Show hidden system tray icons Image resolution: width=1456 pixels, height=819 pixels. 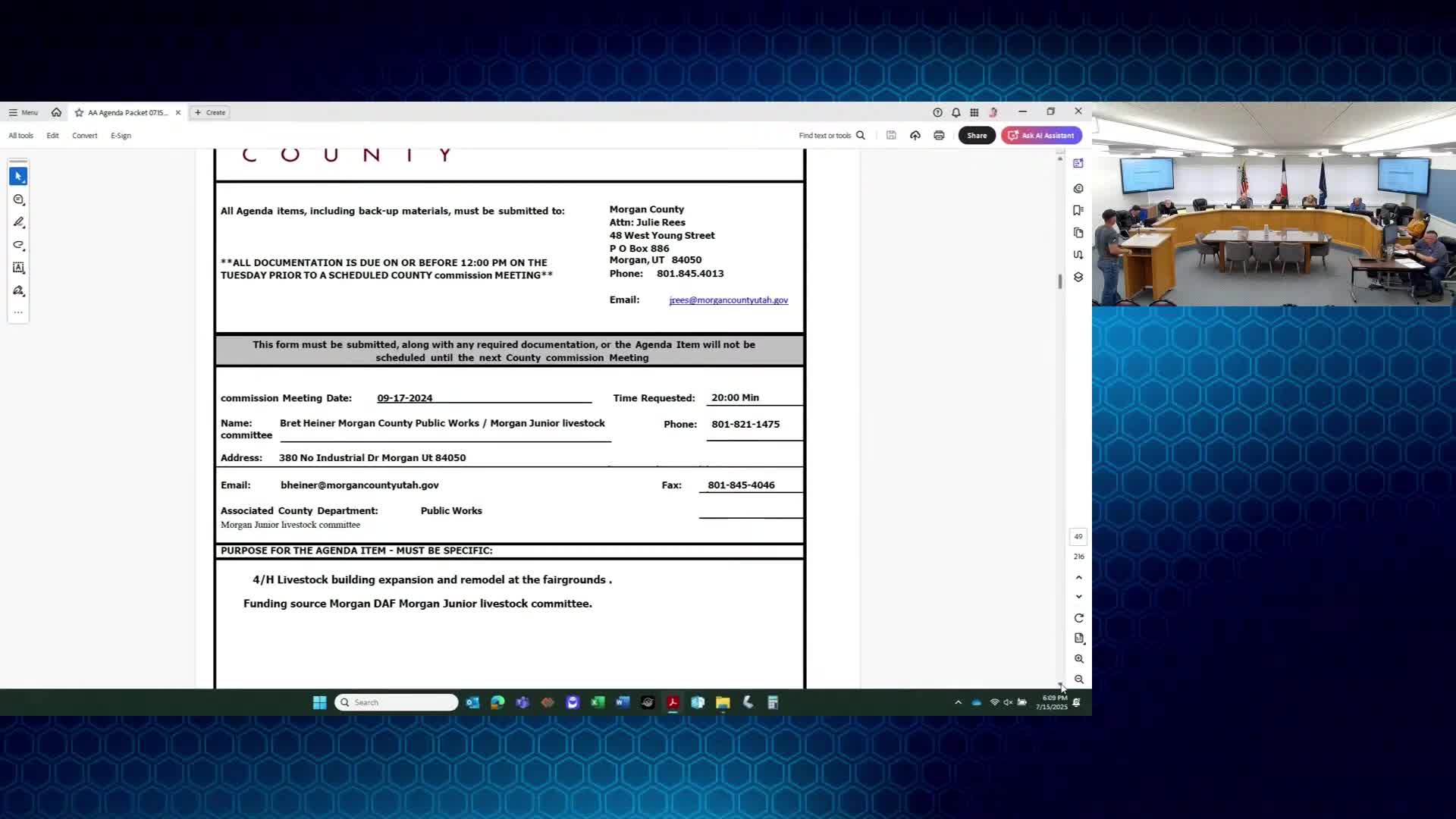coord(958,702)
